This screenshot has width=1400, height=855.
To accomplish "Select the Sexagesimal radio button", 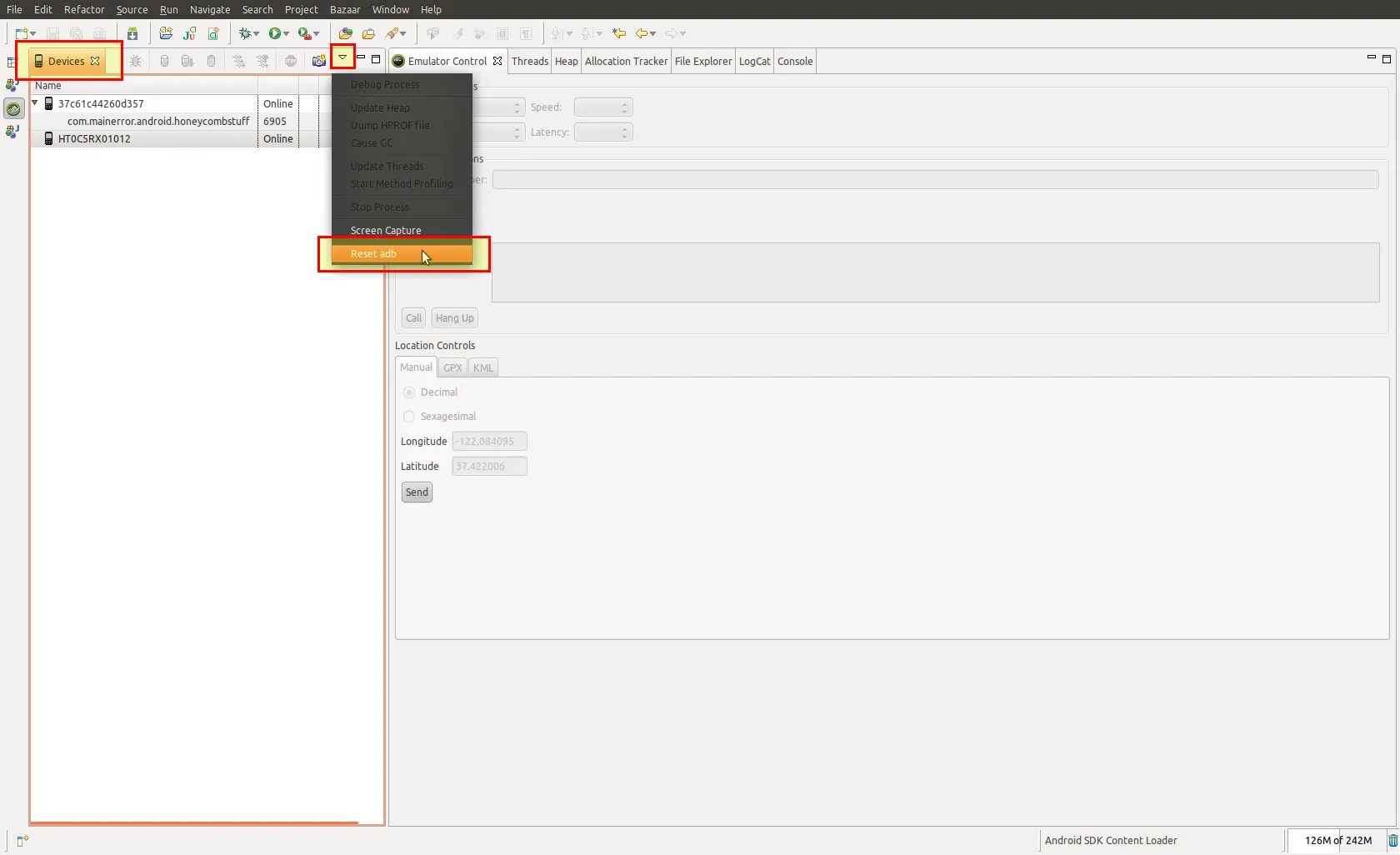I will click(x=409, y=417).
